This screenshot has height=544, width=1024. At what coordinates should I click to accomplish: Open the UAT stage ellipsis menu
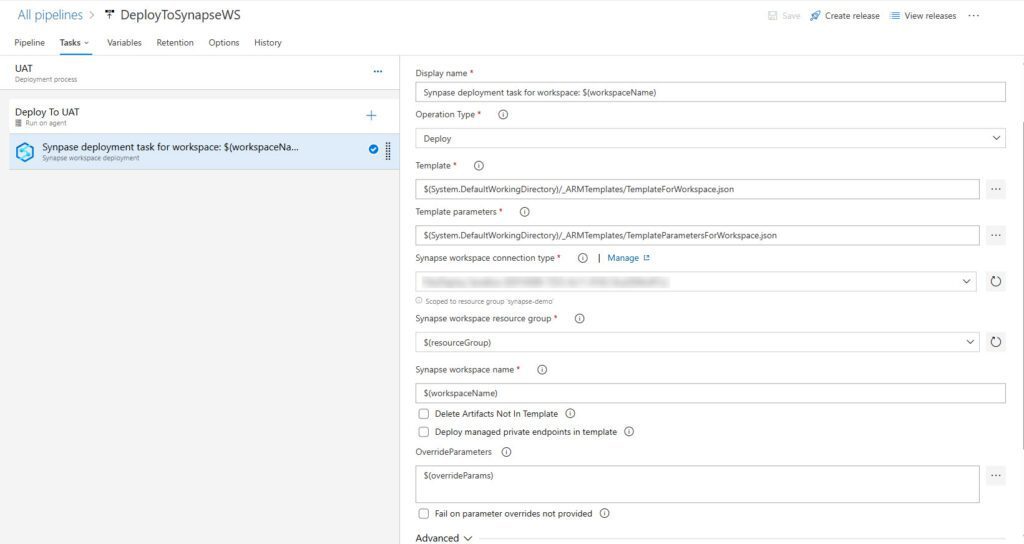377,71
